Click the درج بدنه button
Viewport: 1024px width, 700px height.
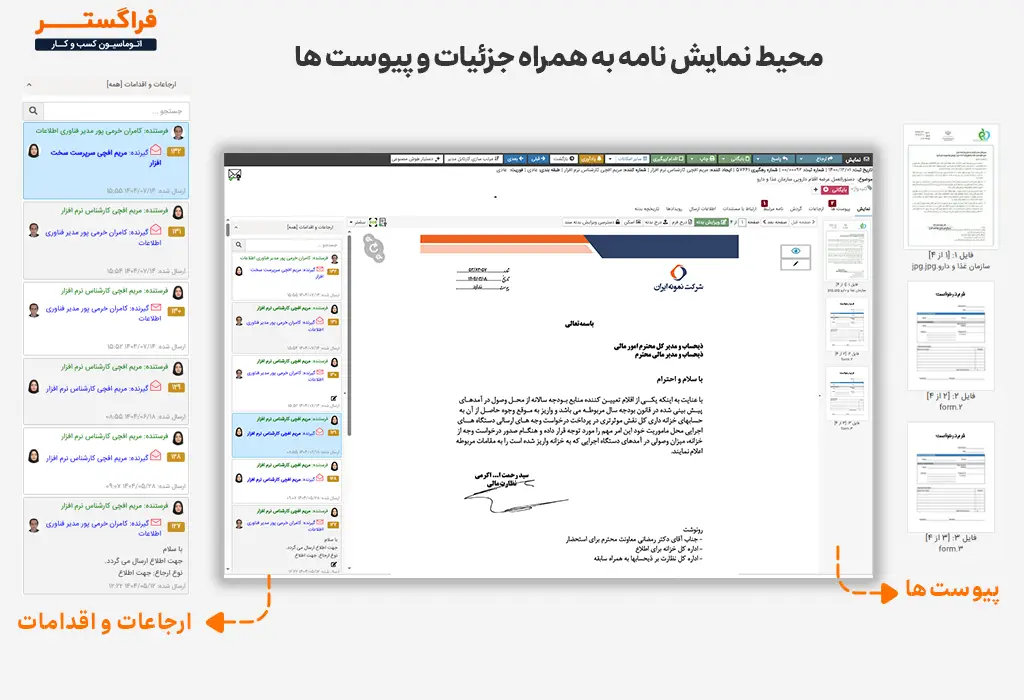(657, 222)
